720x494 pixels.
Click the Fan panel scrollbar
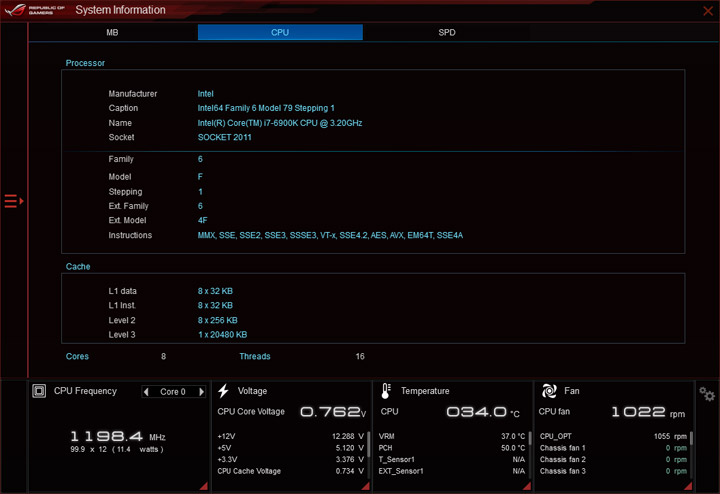[x=691, y=438]
